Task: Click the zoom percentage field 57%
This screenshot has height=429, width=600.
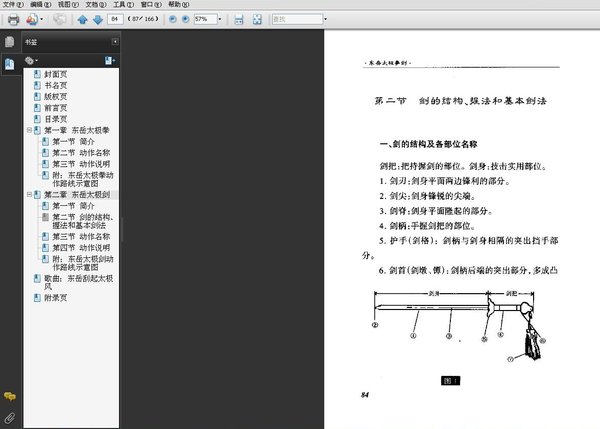Action: coord(205,19)
